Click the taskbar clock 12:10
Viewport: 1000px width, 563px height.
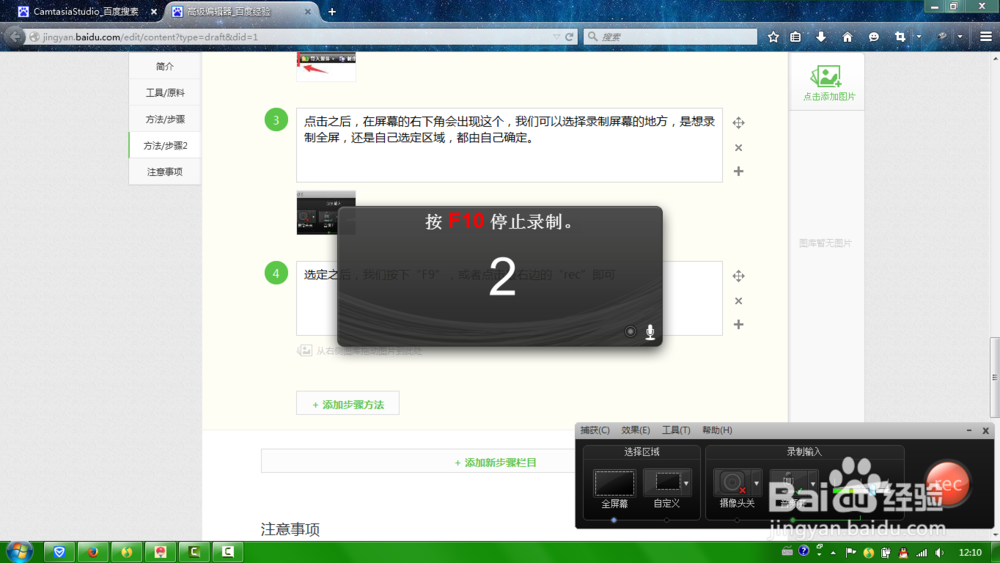[x=970, y=552]
